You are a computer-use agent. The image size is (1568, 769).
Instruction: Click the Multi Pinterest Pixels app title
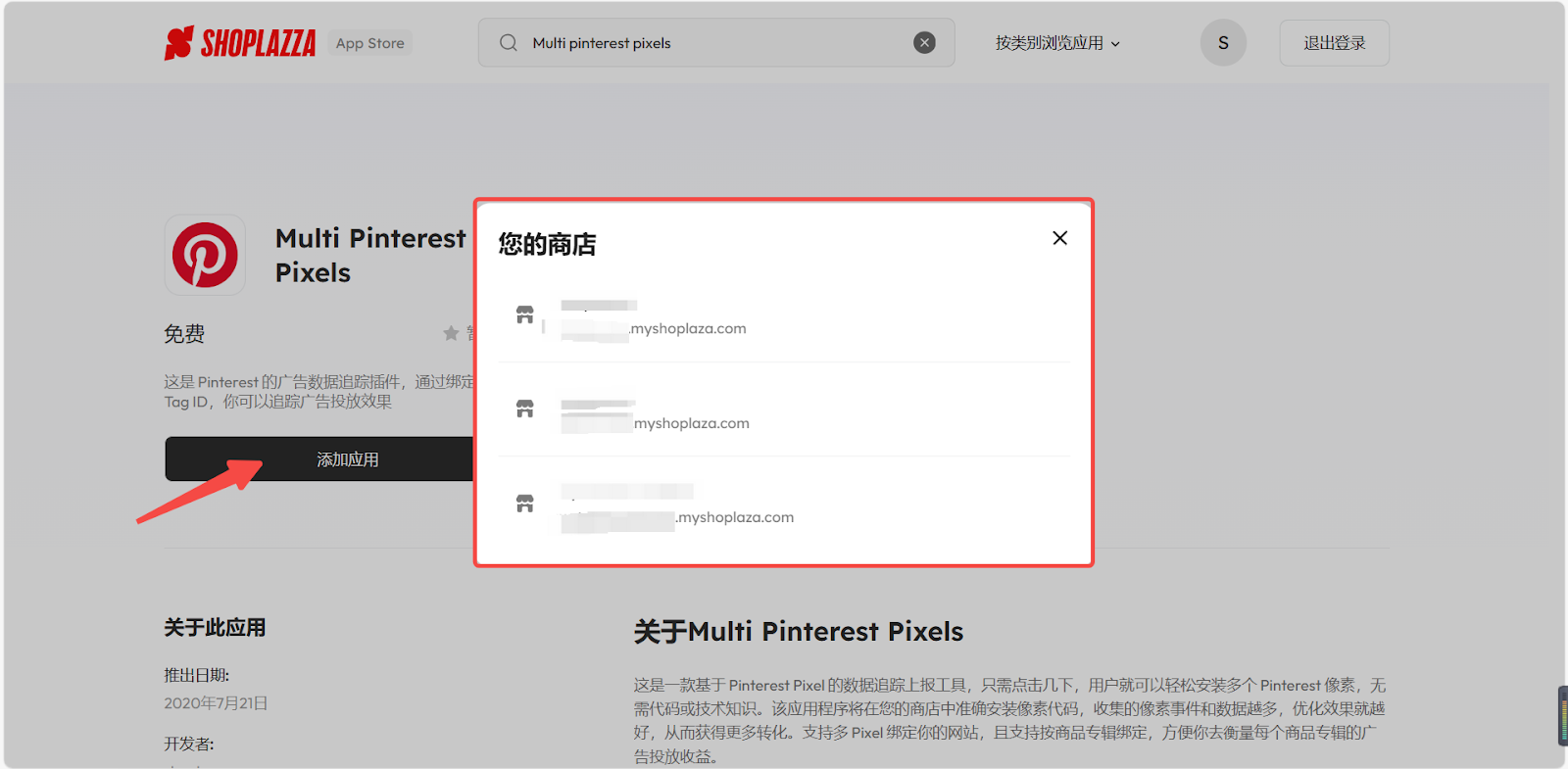coord(370,255)
